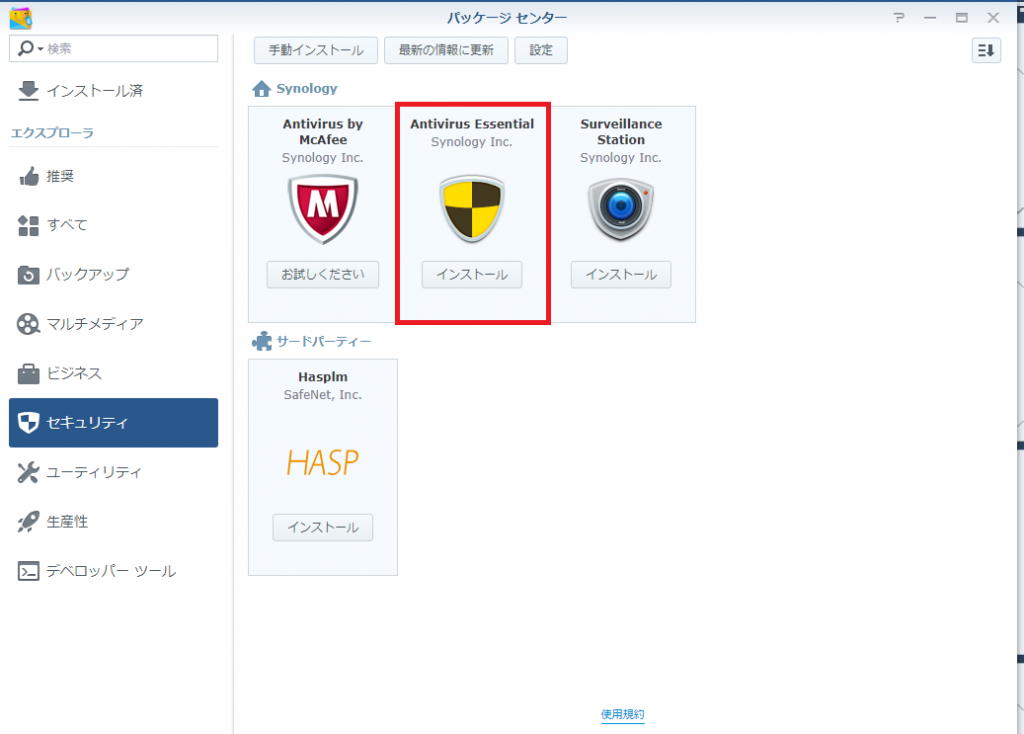Image resolution: width=1024 pixels, height=734 pixels.
Task: Click the backup icon beside バックアップ
Action: coord(28,275)
